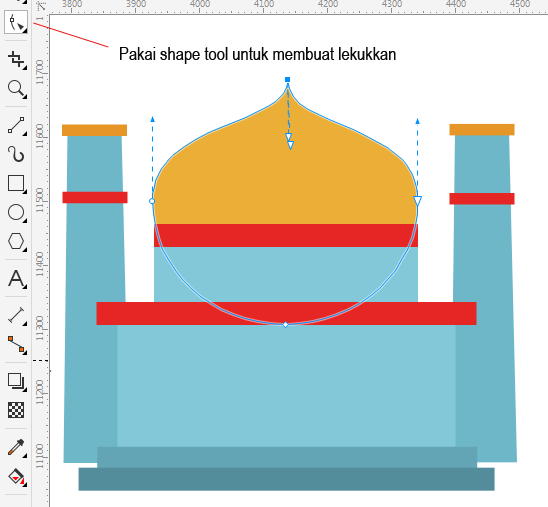
Task: Activate the Text tool
Action: point(16,278)
